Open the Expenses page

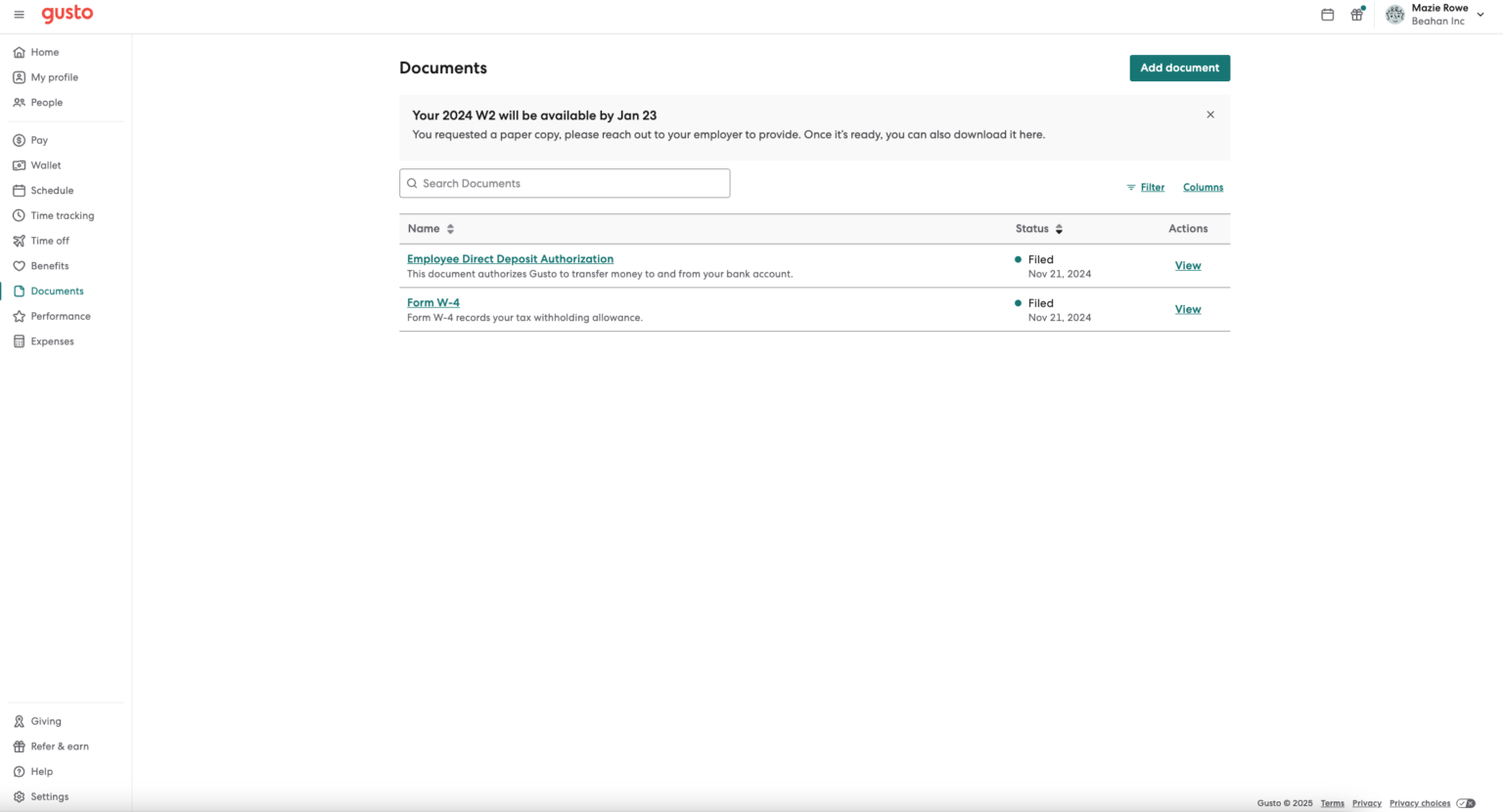point(51,340)
